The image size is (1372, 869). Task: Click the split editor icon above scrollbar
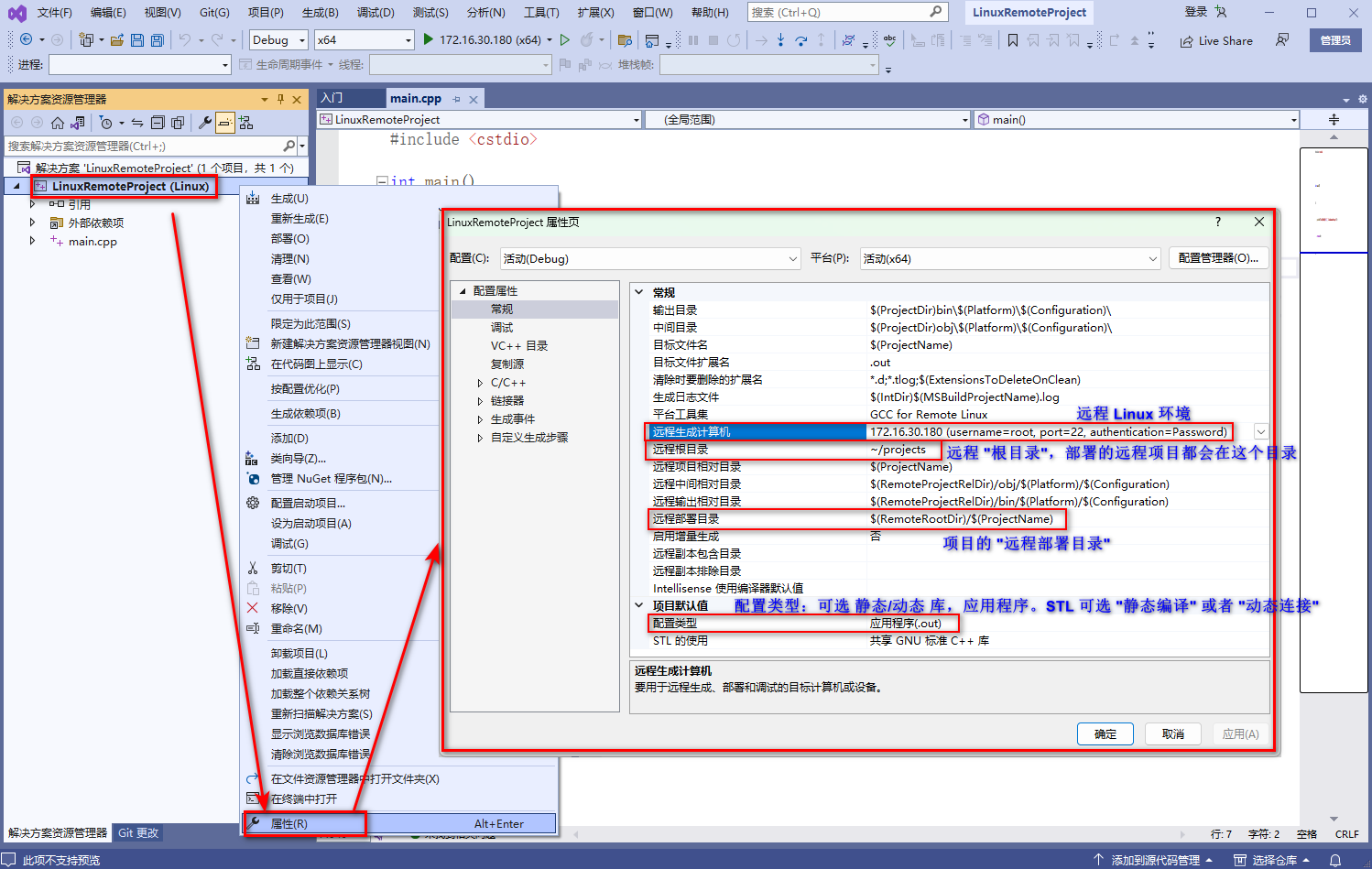click(1334, 120)
